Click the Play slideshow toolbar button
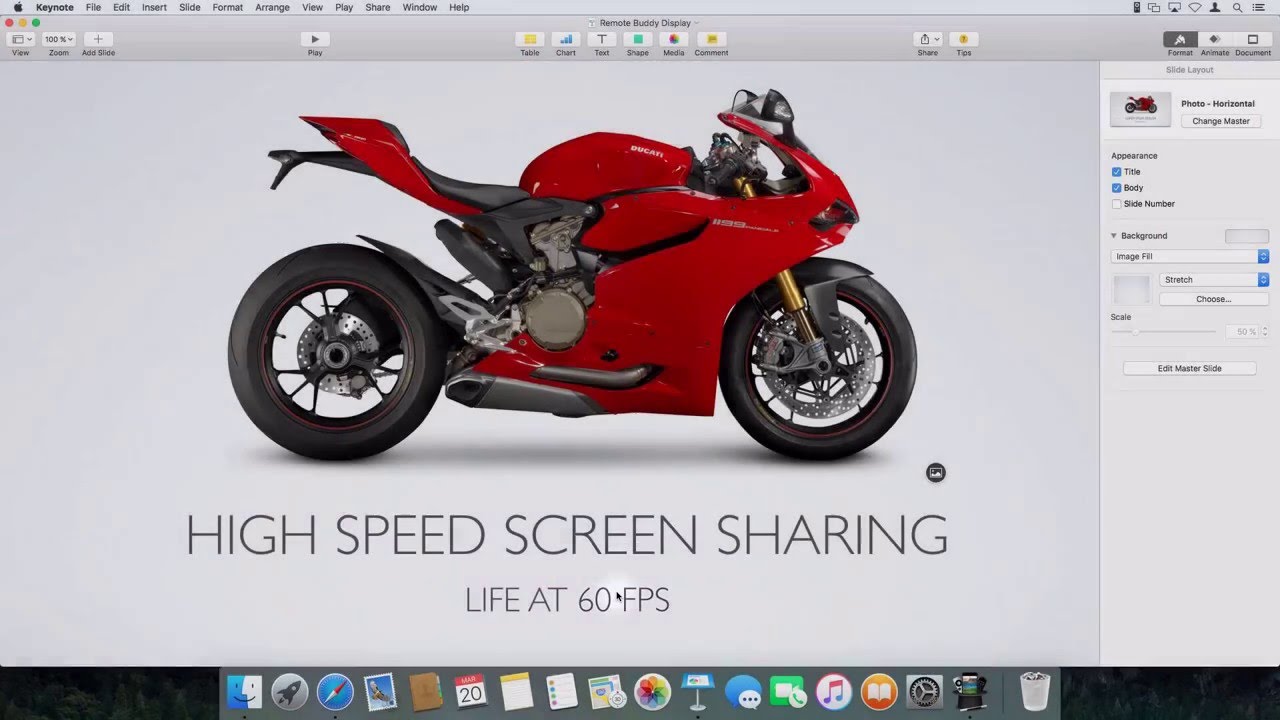This screenshot has width=1280, height=720. pyautogui.click(x=315, y=39)
